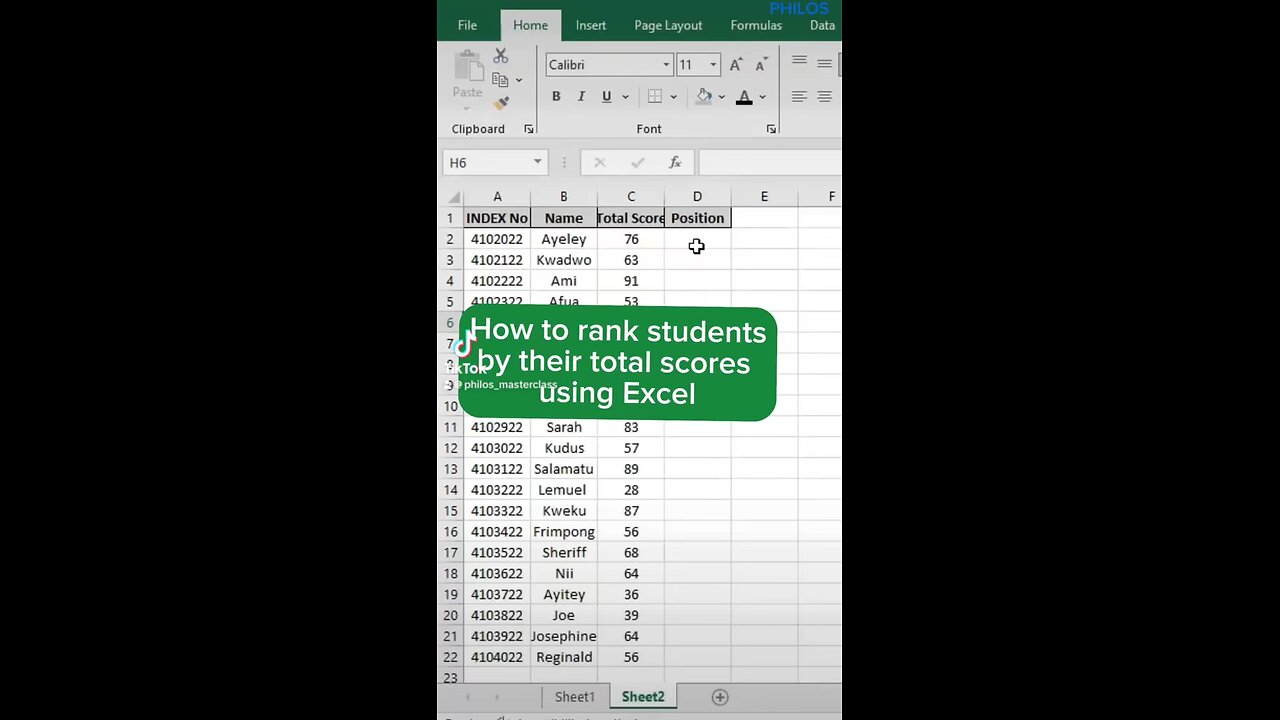1280x720 pixels.
Task: Expand the Underline style arrow
Action: [x=625, y=97]
